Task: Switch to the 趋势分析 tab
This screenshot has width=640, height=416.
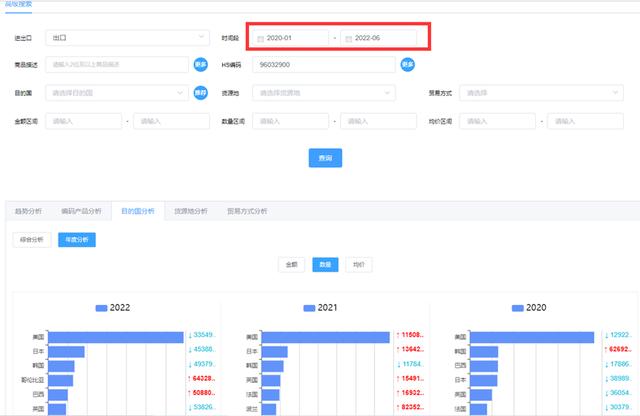Action: tap(28, 211)
